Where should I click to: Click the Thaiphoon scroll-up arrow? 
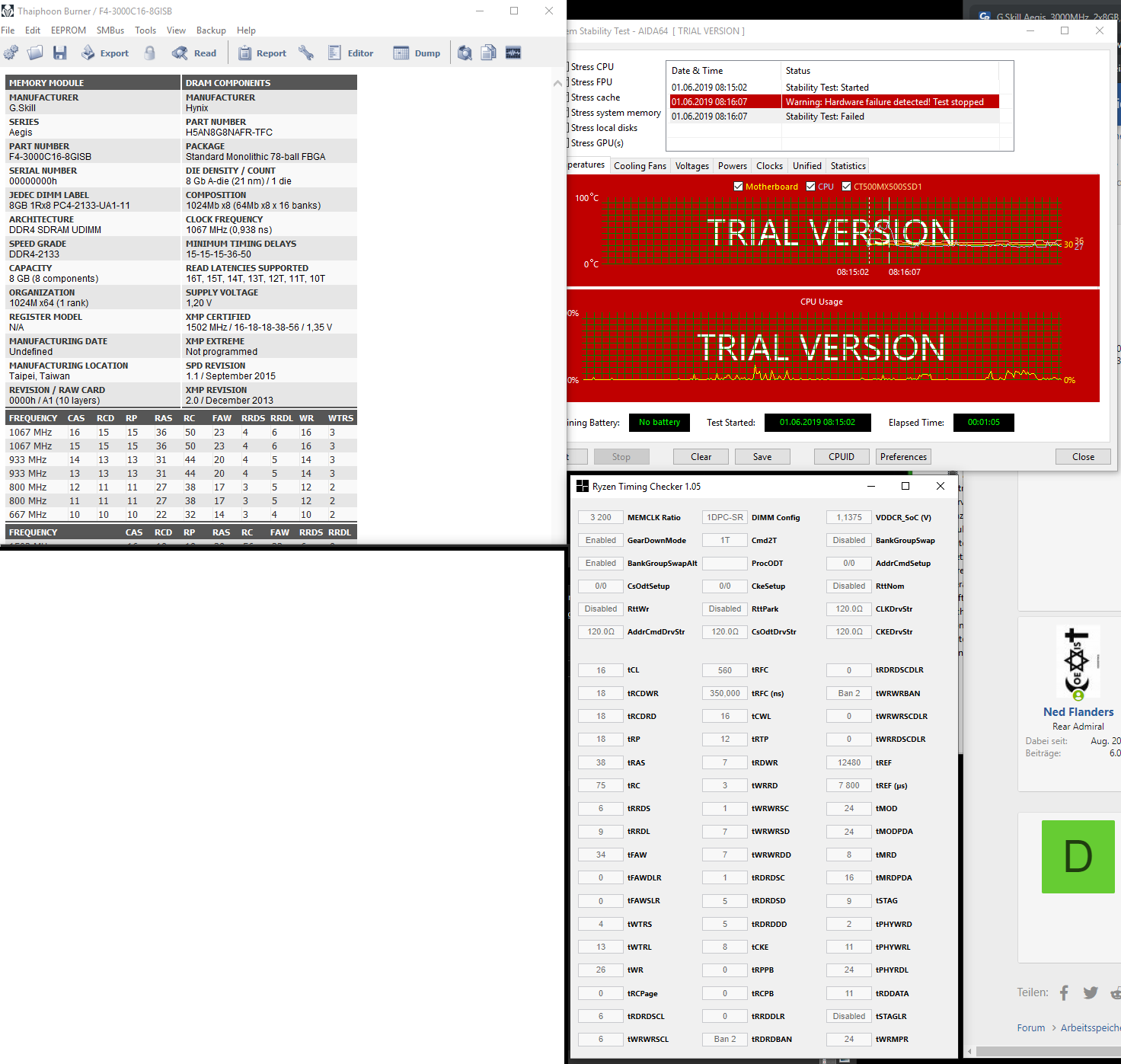coord(557,83)
